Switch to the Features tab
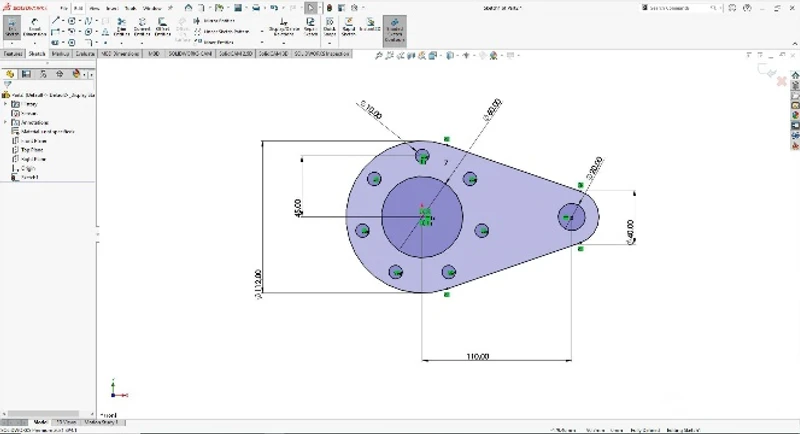Screen dimensions: 800x434 point(13,54)
